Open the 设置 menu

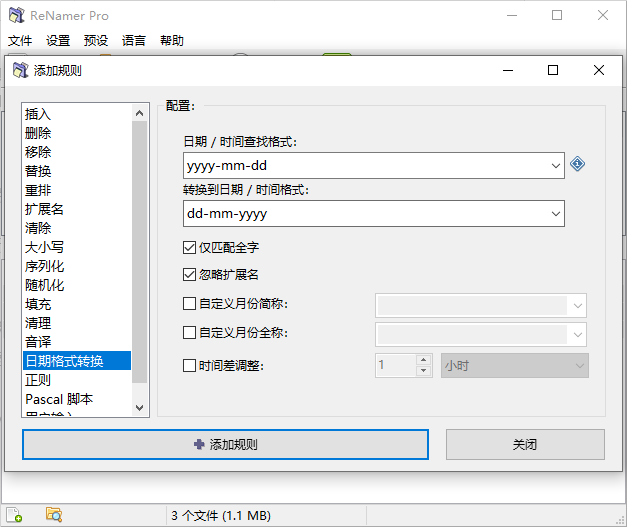coord(58,40)
